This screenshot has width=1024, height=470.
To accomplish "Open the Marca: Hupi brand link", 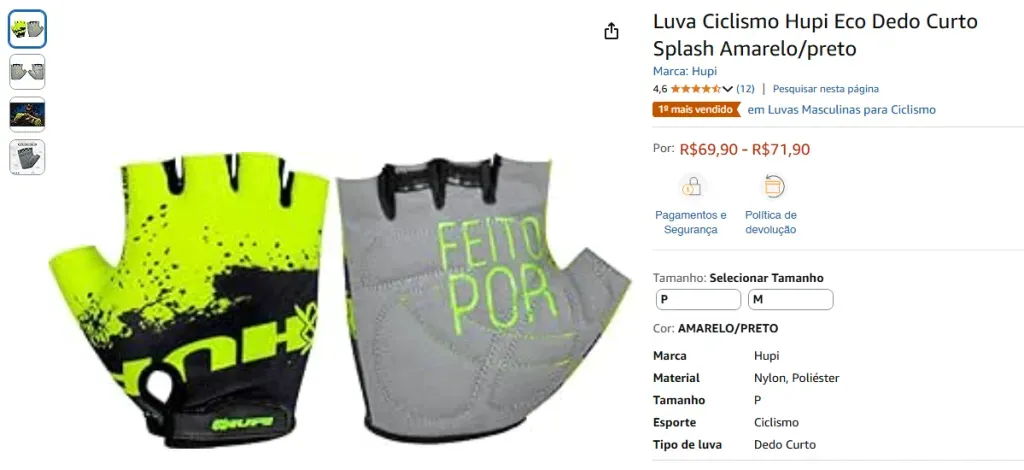I will point(684,71).
